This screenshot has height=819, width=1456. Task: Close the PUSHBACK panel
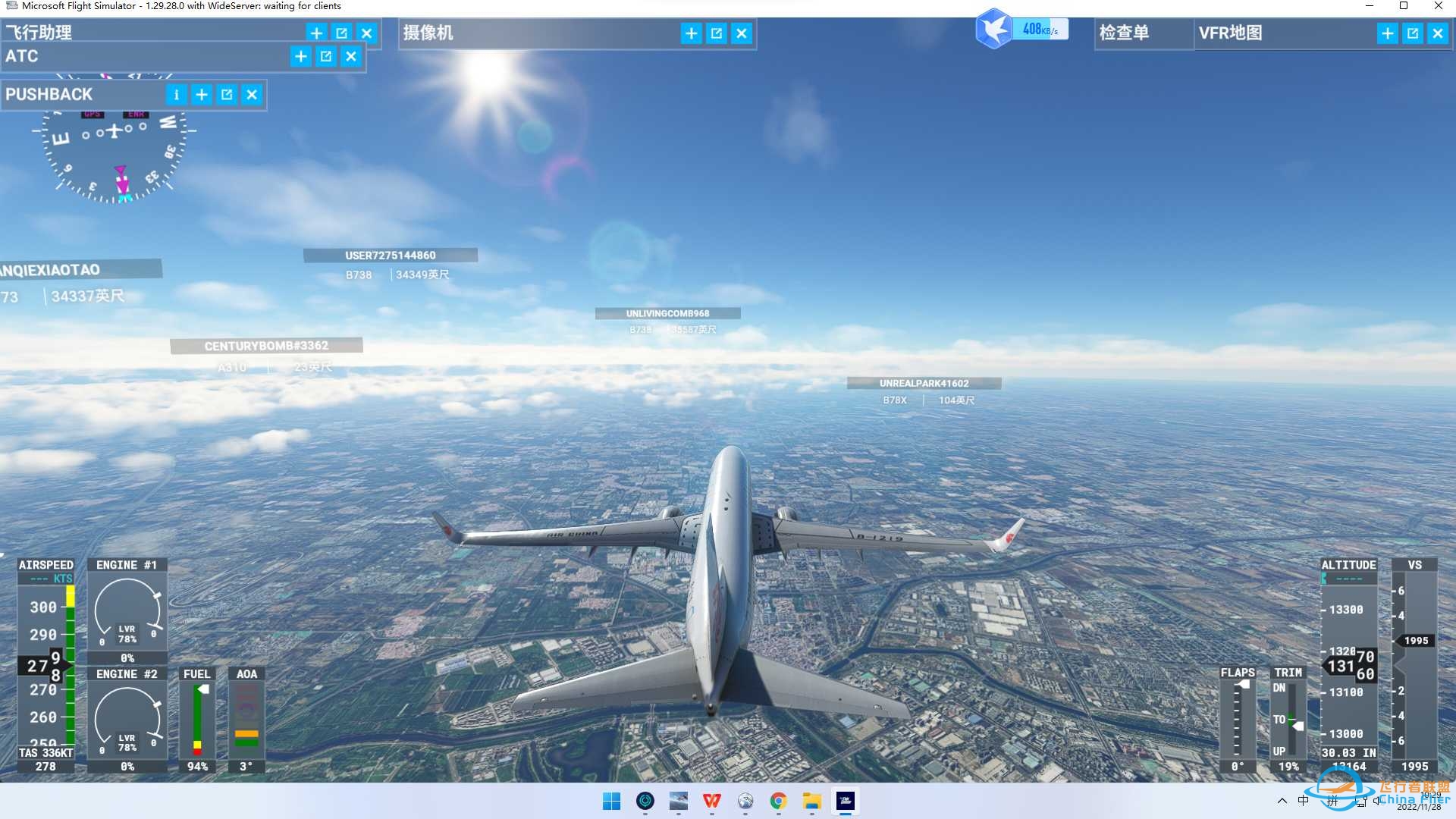252,95
